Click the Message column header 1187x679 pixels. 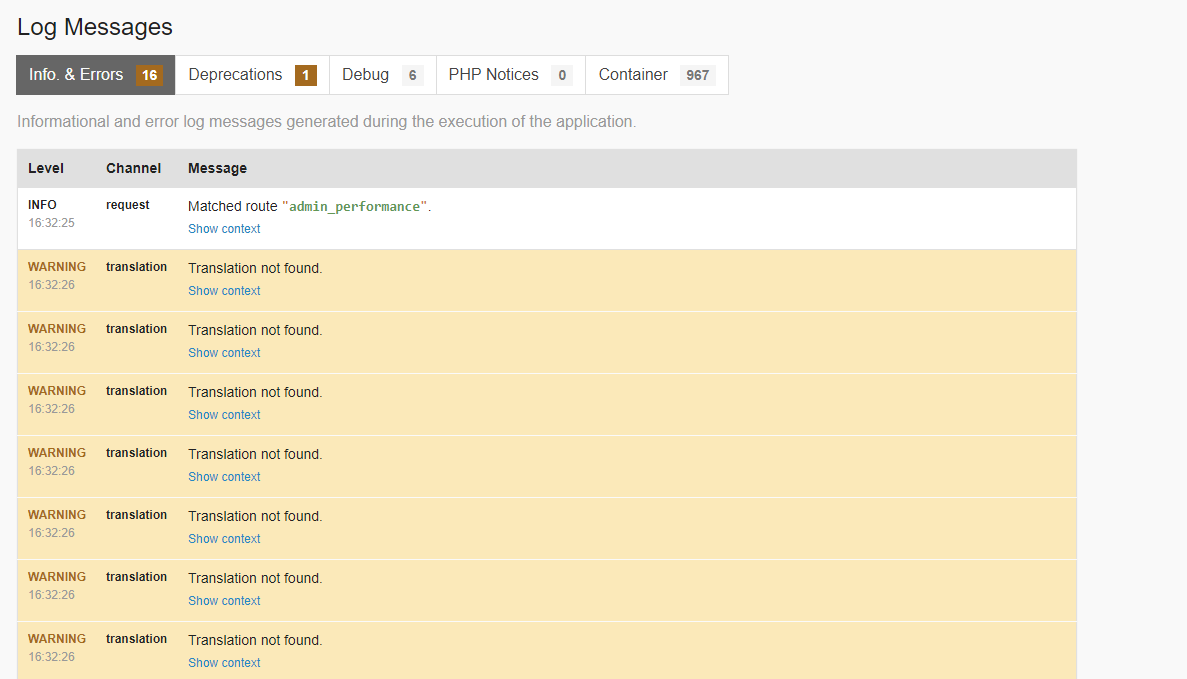pos(217,168)
